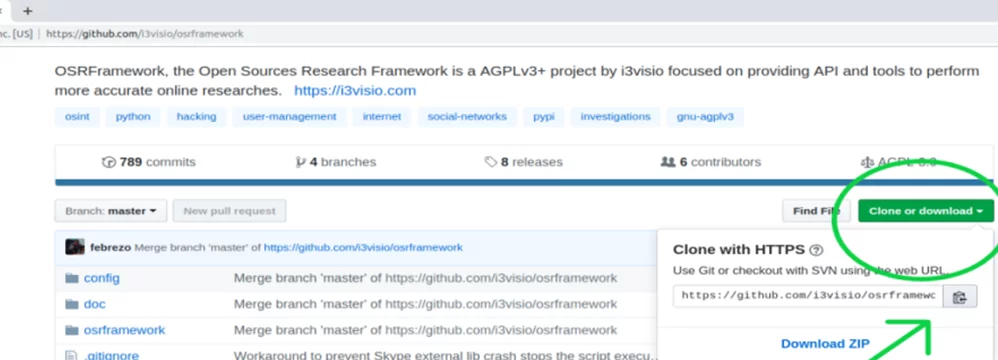The width and height of the screenshot is (998, 360).
Task: Open doc row's Merge branch commit message
Action: click(425, 304)
